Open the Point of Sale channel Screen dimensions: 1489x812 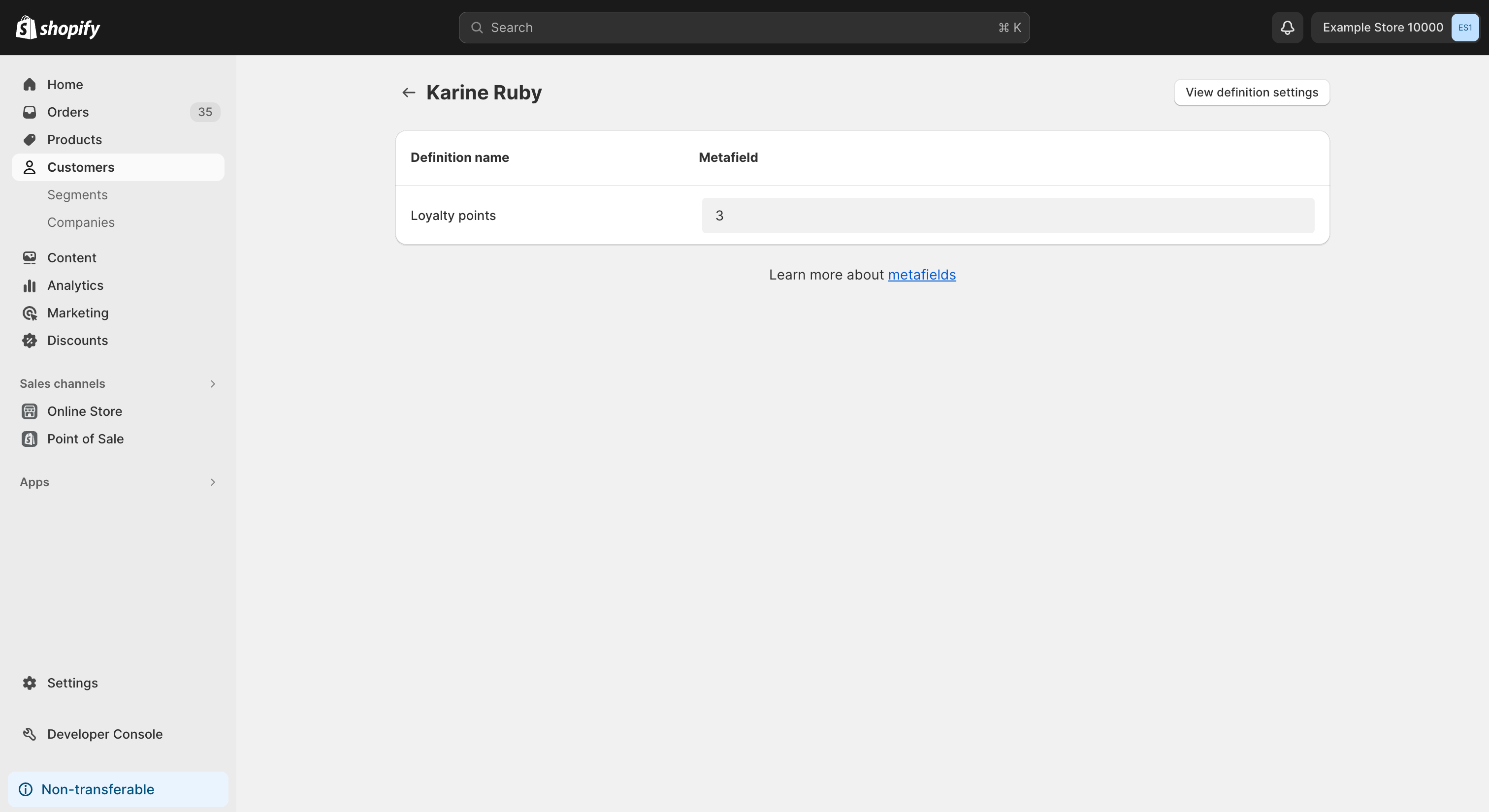click(118, 439)
